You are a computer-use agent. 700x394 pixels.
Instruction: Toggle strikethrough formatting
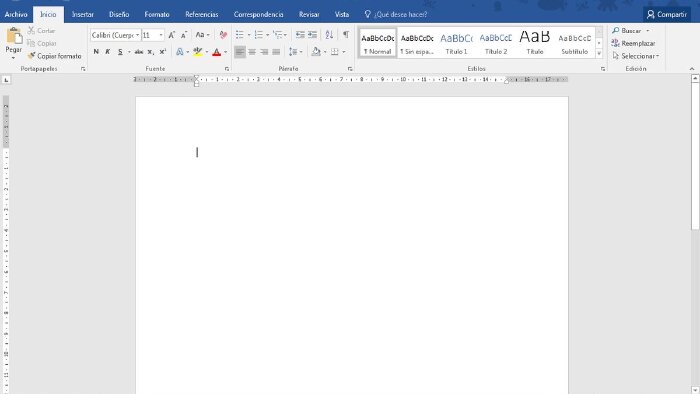(x=139, y=52)
